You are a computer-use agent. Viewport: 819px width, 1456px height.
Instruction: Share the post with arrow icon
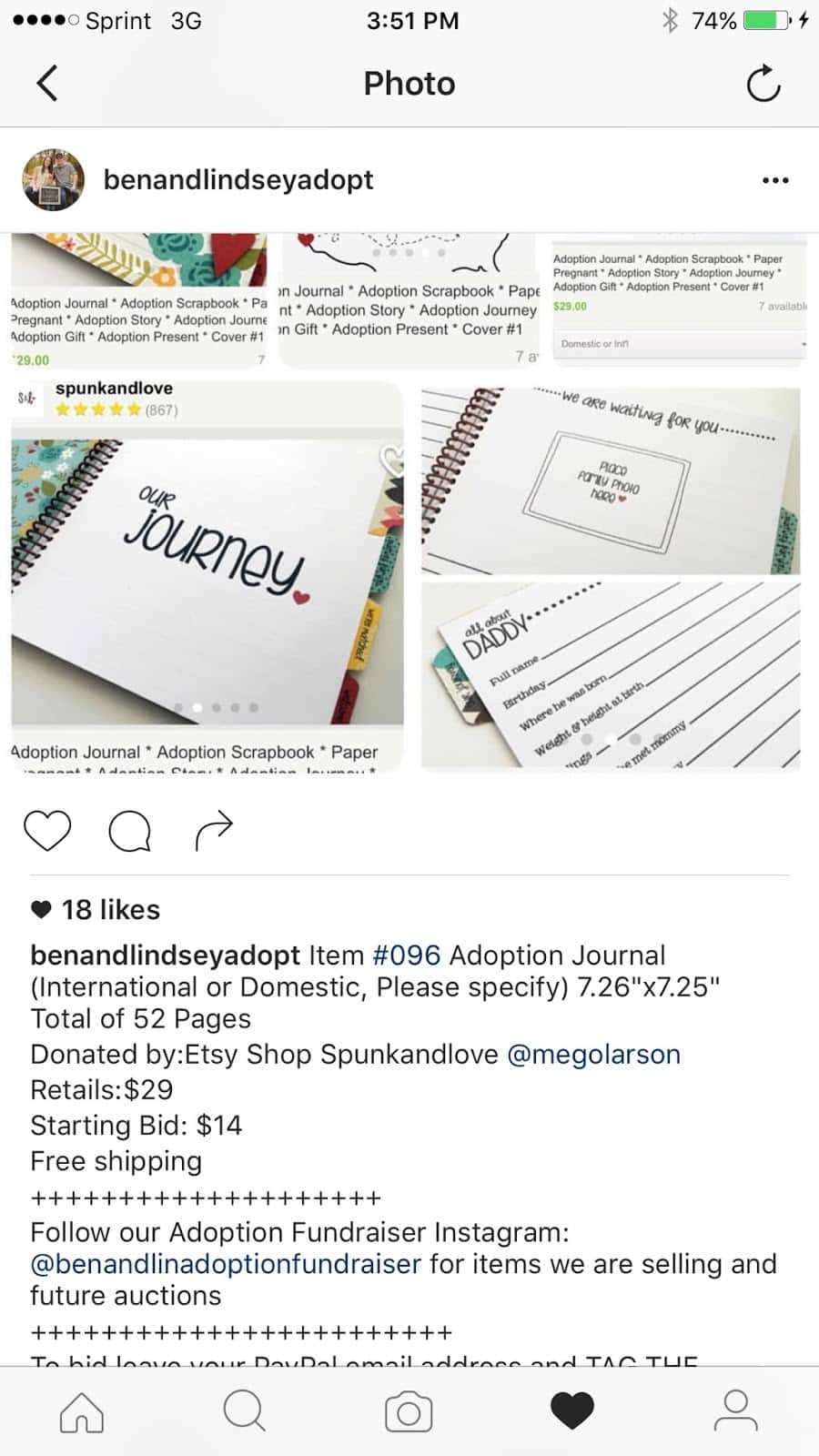coord(214,830)
